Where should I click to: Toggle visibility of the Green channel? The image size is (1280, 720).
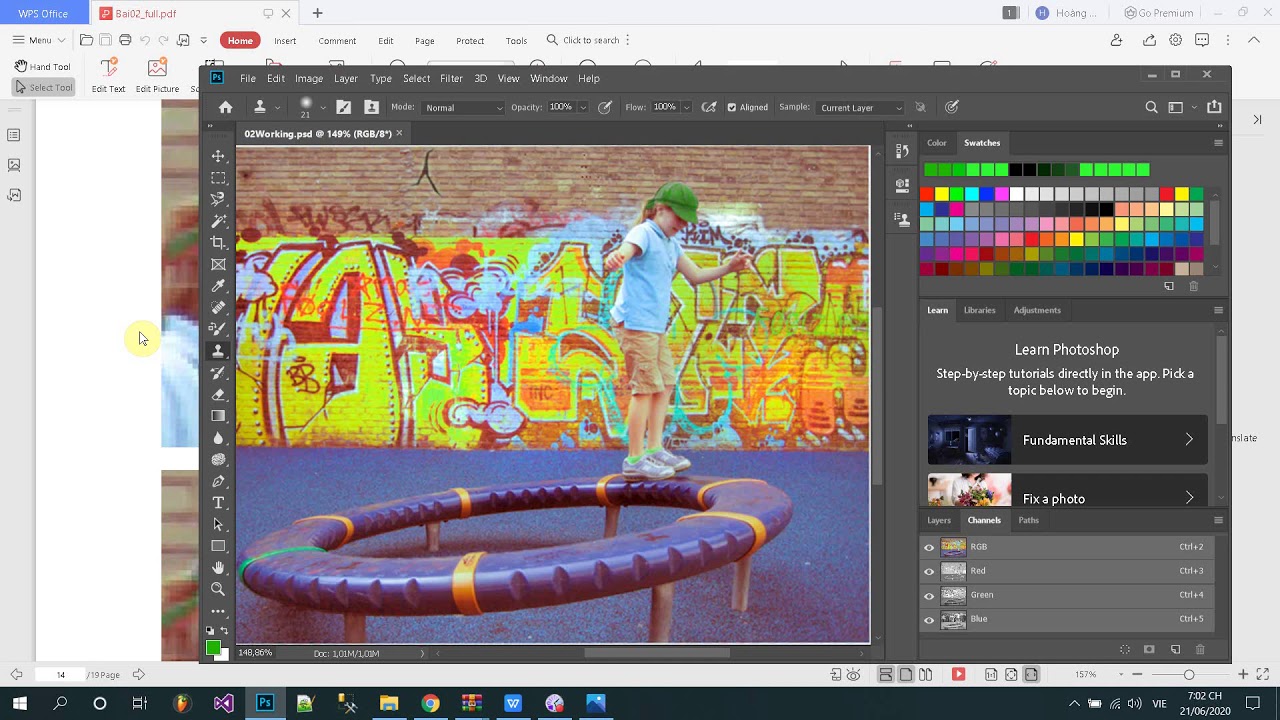pos(929,595)
